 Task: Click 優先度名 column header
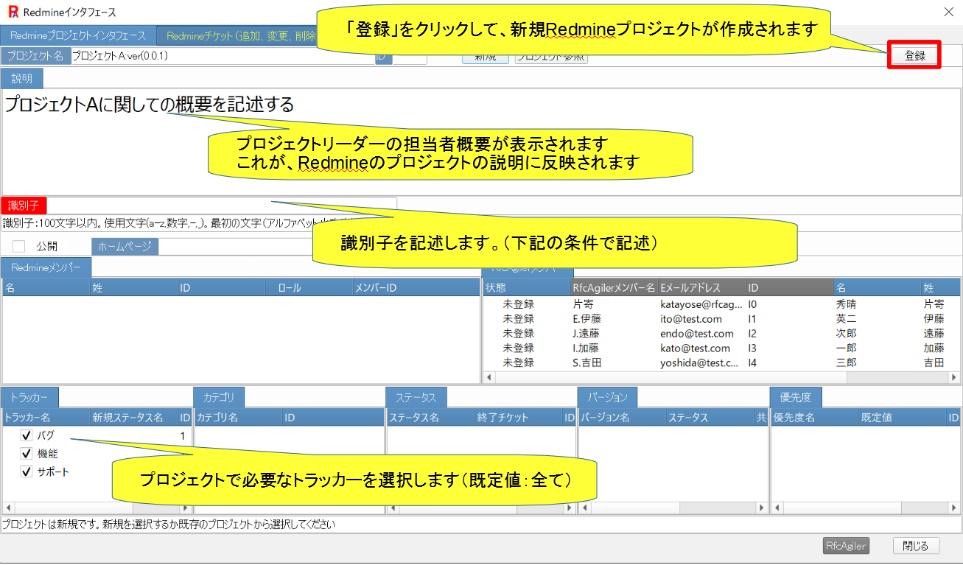click(x=814, y=418)
